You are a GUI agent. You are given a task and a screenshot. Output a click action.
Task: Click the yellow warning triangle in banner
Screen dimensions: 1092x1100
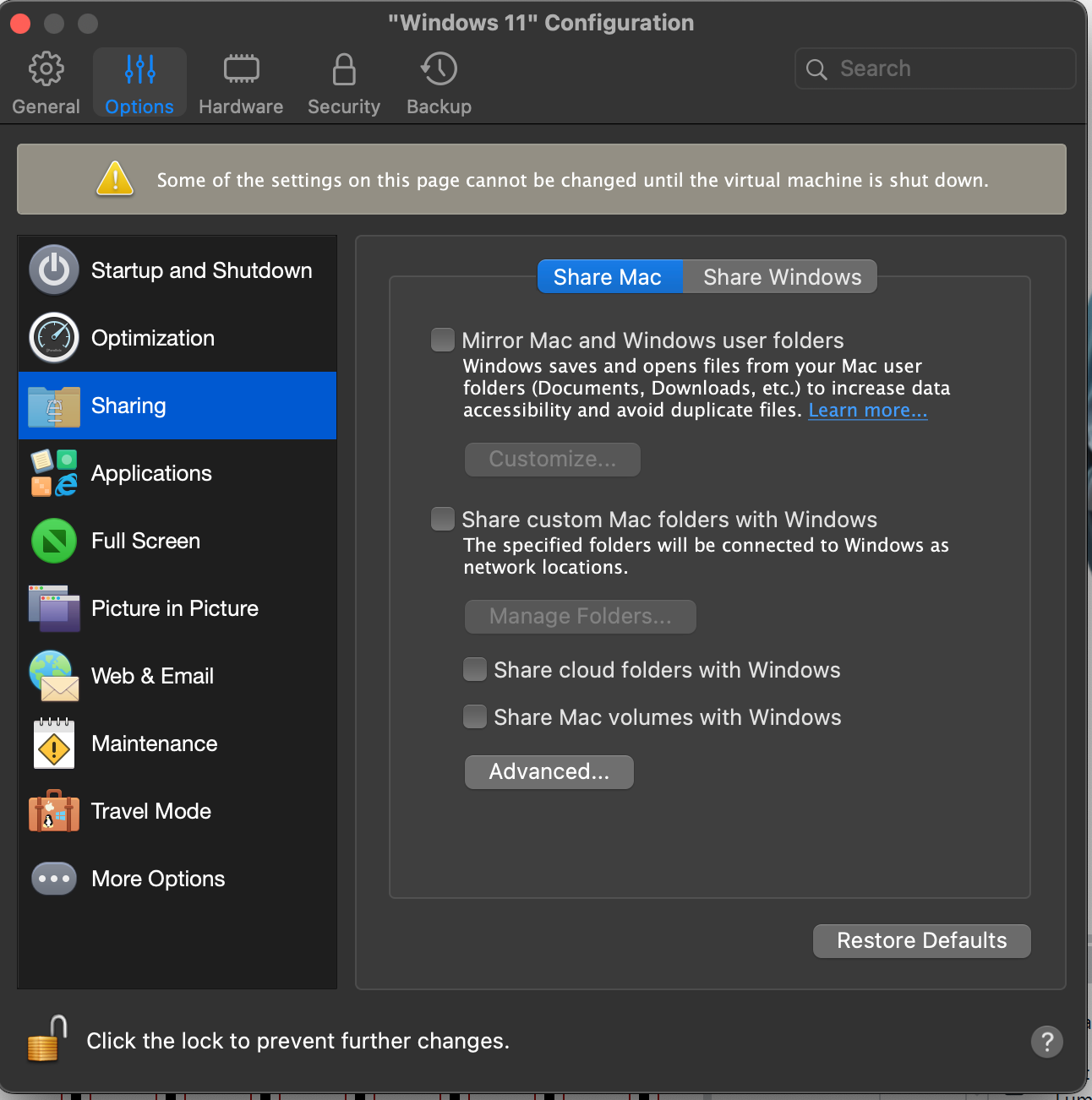(x=115, y=178)
